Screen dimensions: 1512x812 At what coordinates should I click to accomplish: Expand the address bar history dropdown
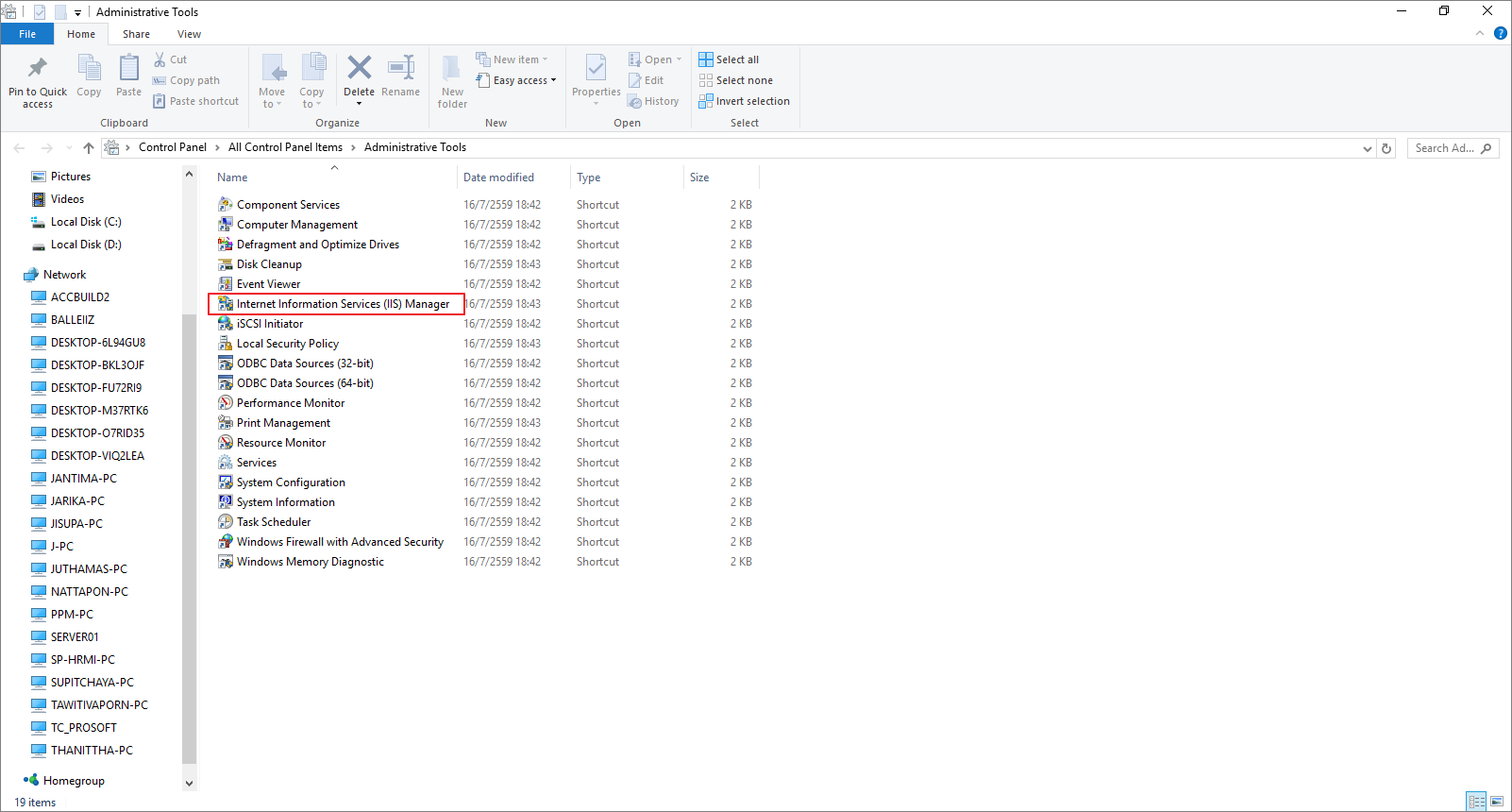click(1368, 148)
